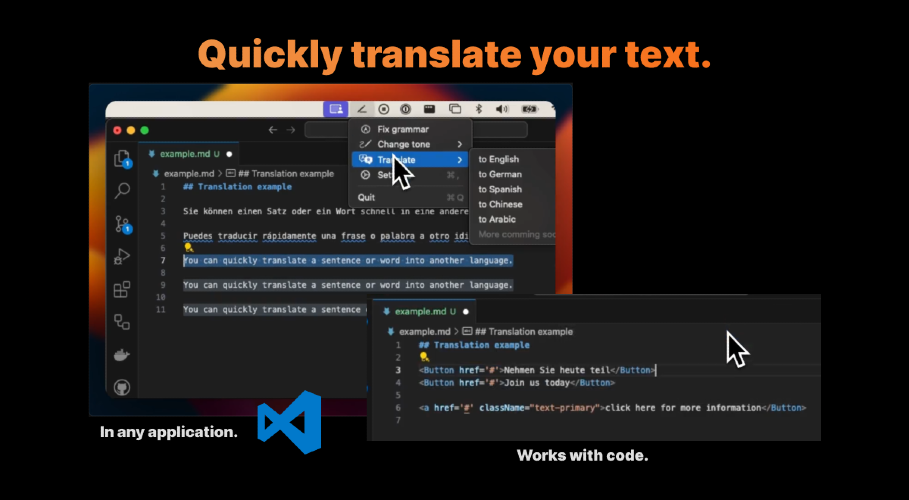This screenshot has width=909, height=500.
Task: Click the greyed "More comming soon" submenu entry
Action: point(517,234)
